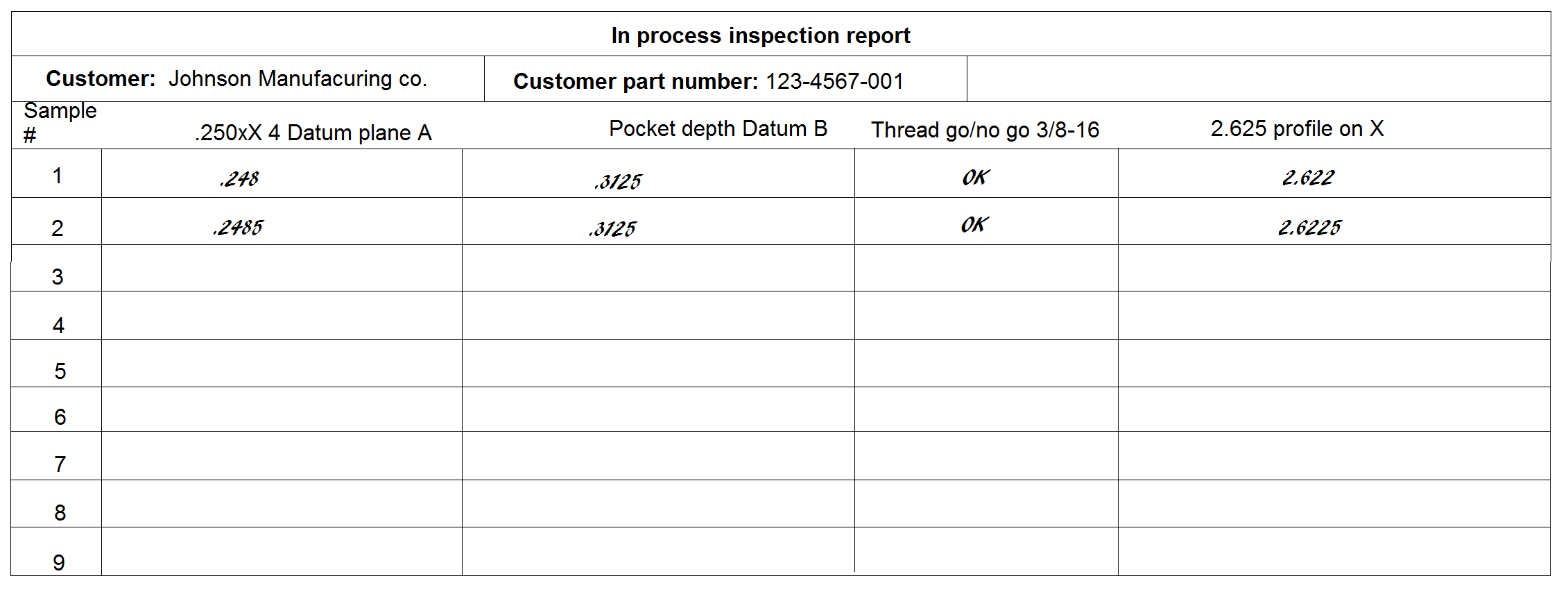
Task: Click the 'Thread go/no go 3/8-16' header
Action: click(x=985, y=130)
